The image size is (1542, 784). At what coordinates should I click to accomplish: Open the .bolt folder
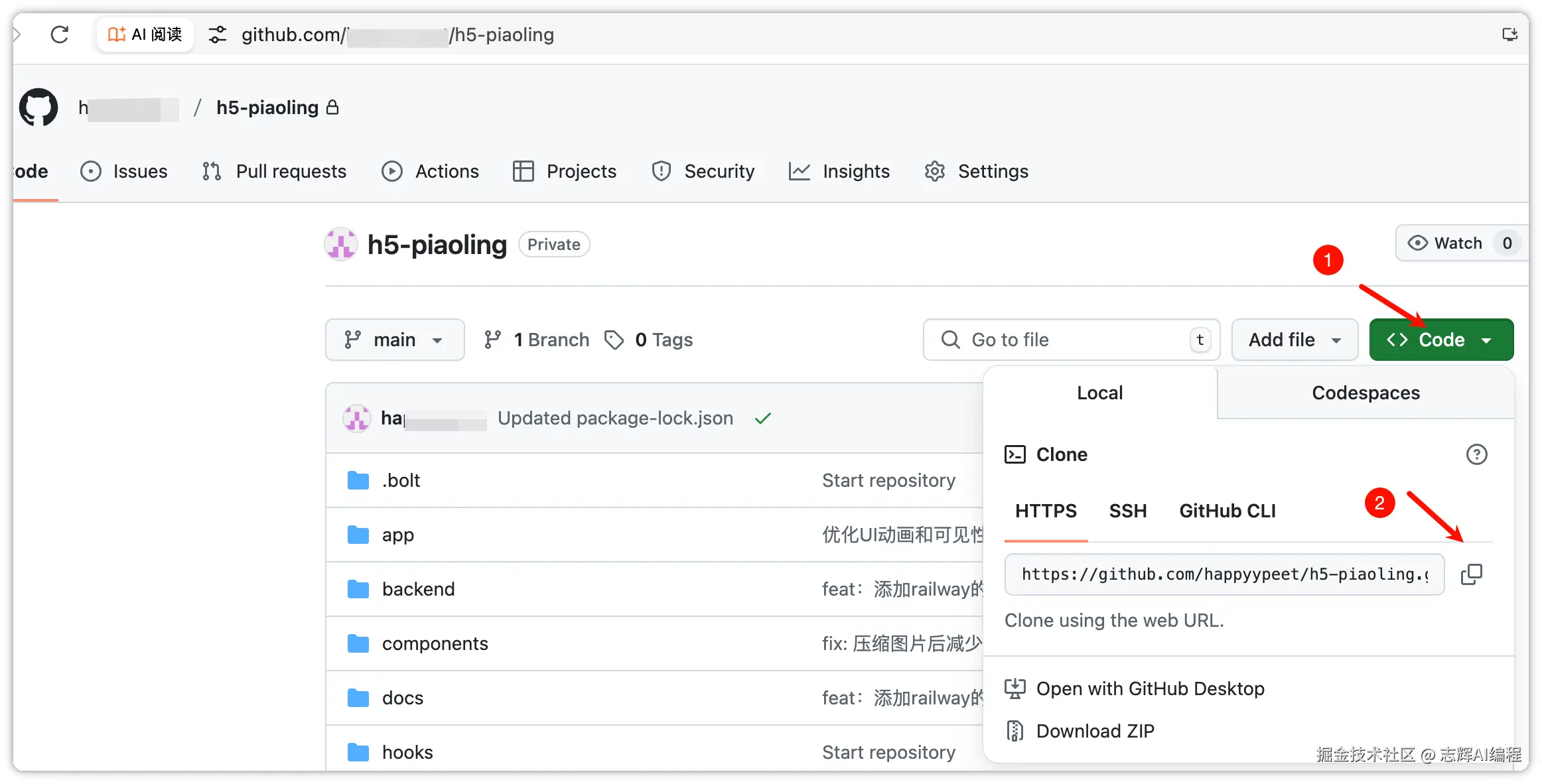pos(401,480)
